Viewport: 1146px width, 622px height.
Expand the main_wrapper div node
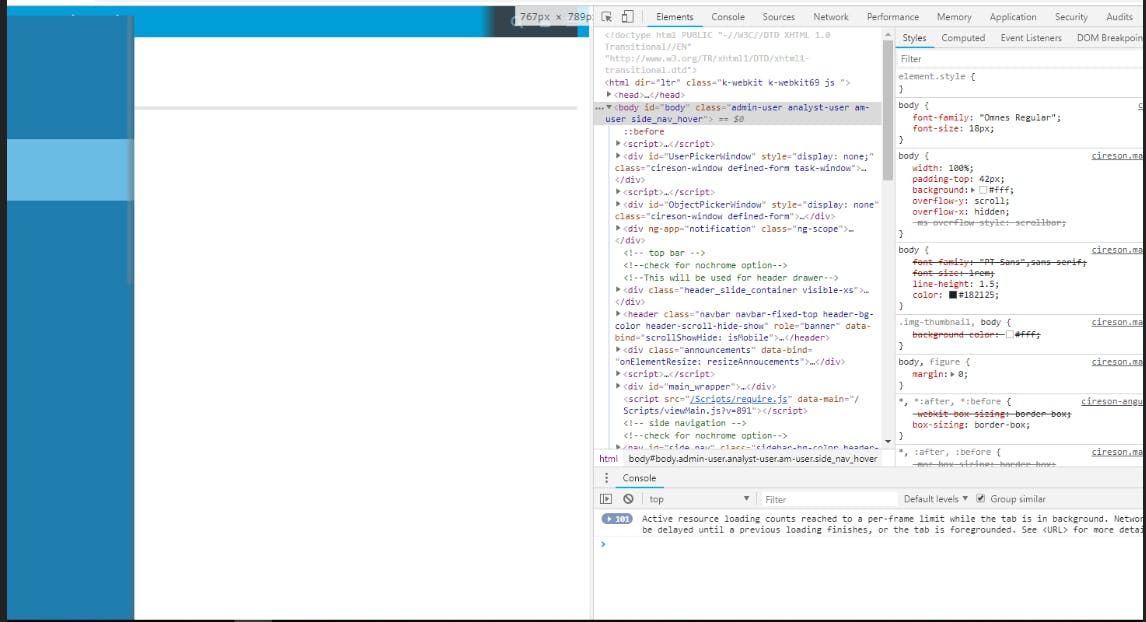619,386
